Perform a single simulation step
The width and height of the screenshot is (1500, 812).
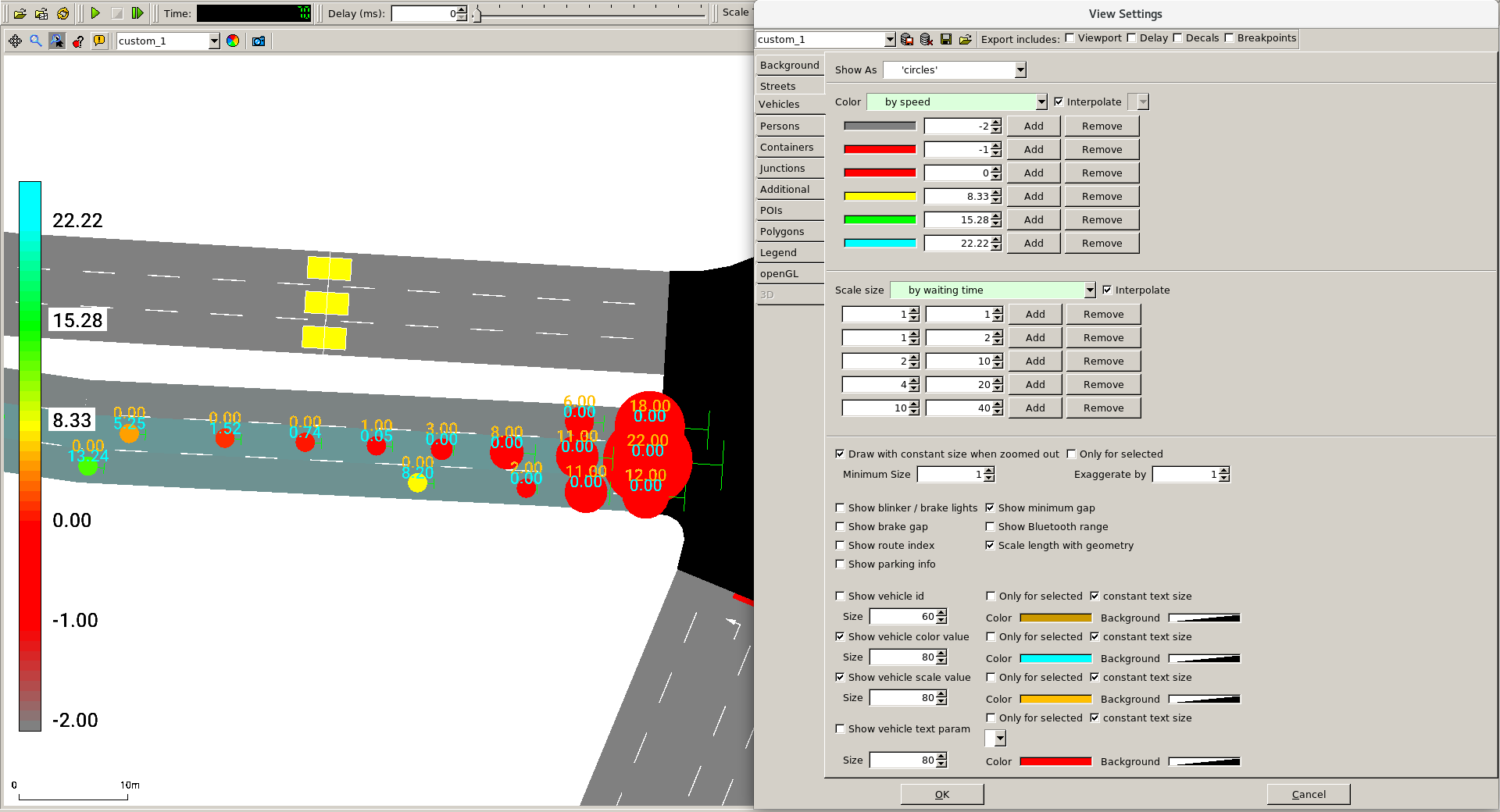(x=137, y=13)
